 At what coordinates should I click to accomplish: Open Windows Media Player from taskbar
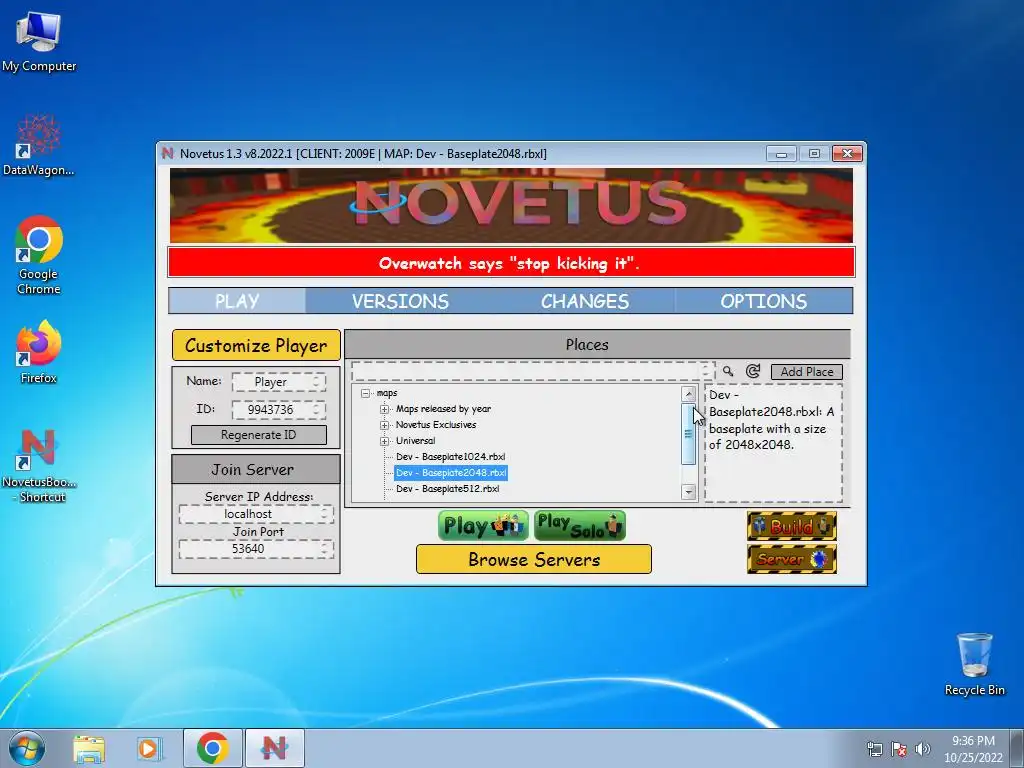pos(149,748)
